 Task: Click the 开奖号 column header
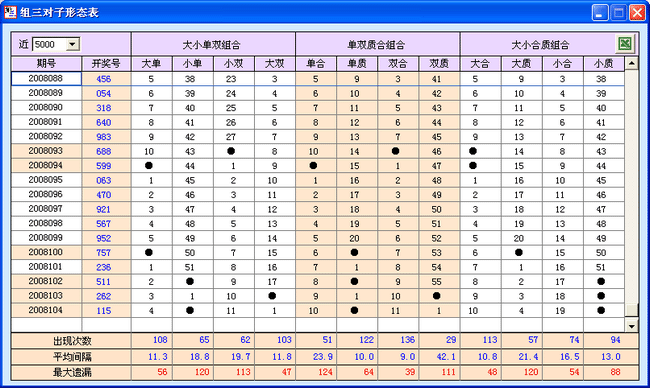tap(107, 64)
